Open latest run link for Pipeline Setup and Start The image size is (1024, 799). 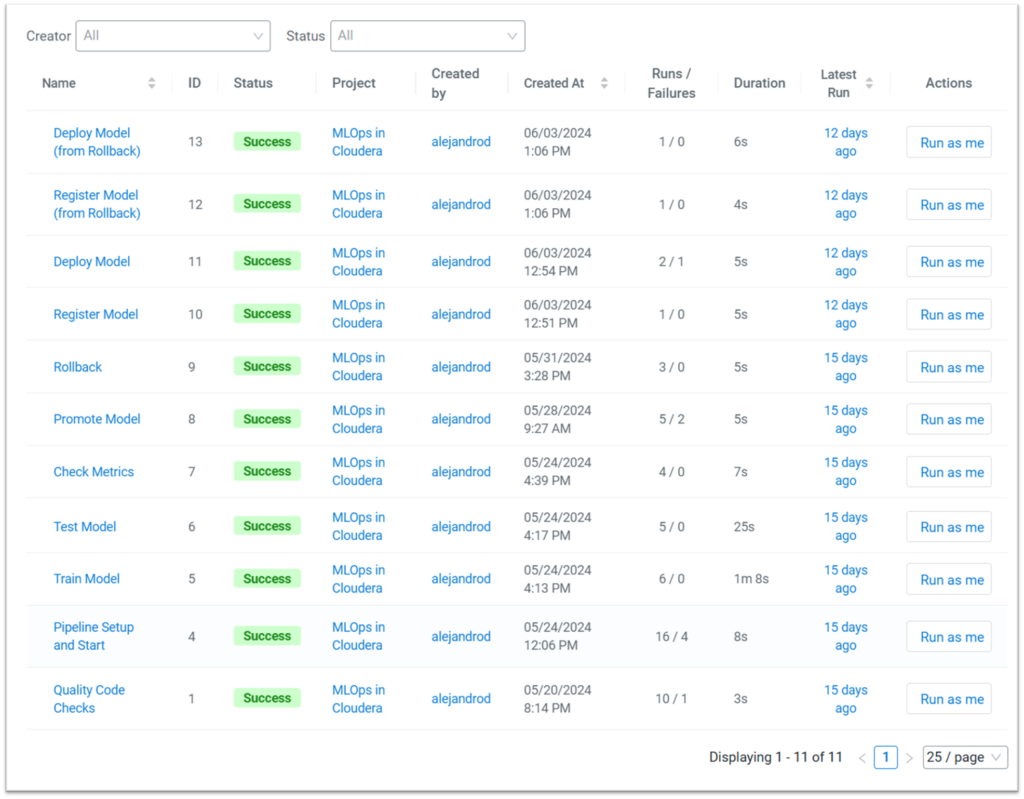point(846,636)
